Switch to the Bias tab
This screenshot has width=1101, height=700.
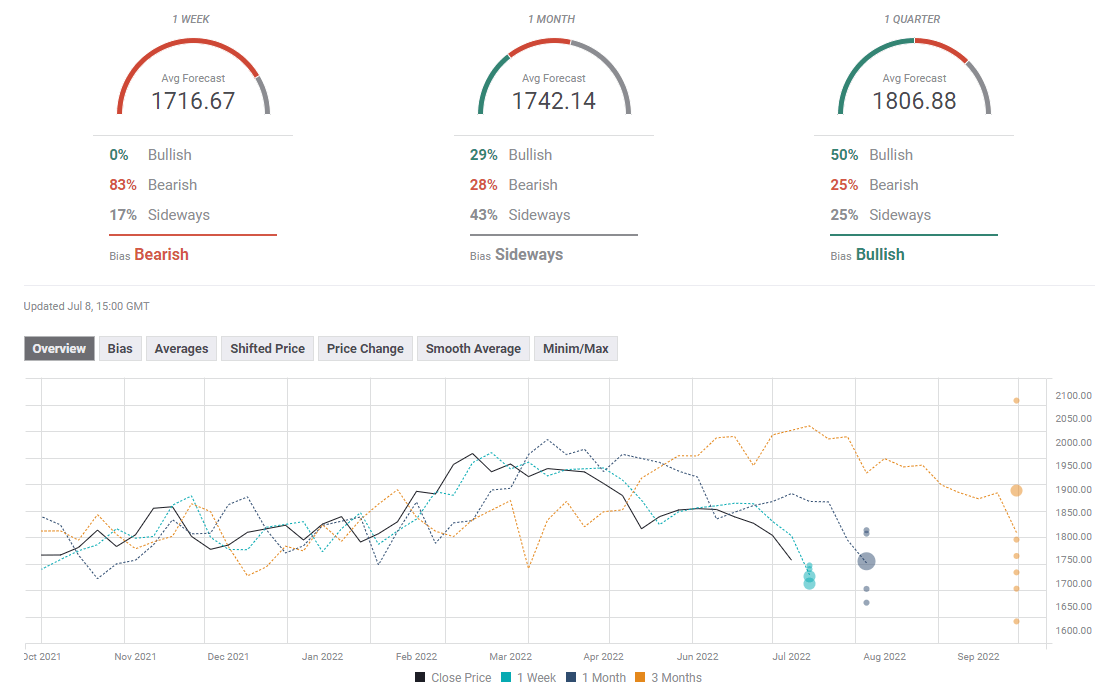120,348
